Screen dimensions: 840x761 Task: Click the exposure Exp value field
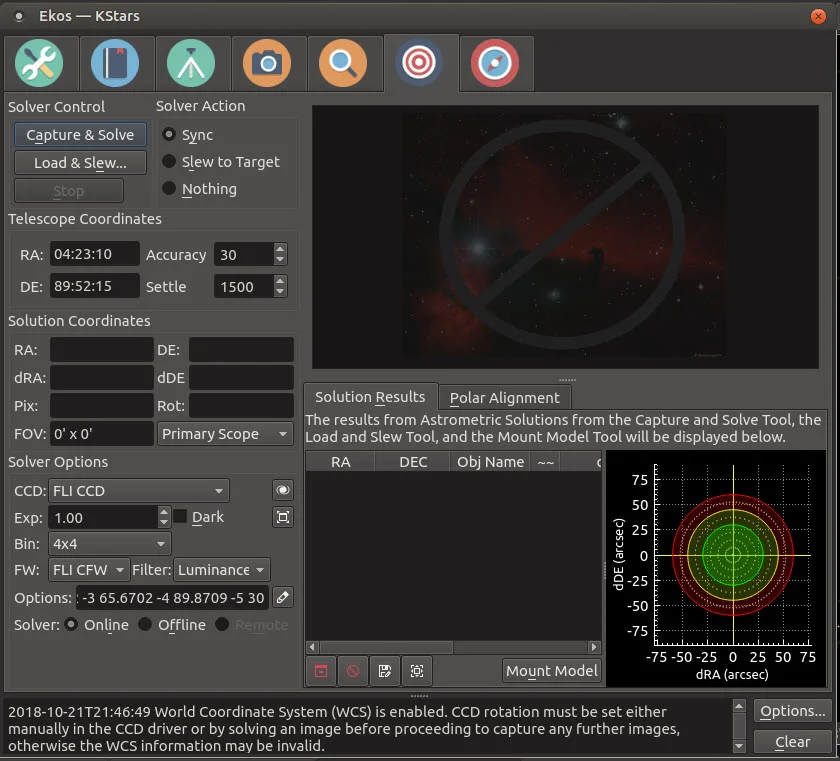(103, 518)
